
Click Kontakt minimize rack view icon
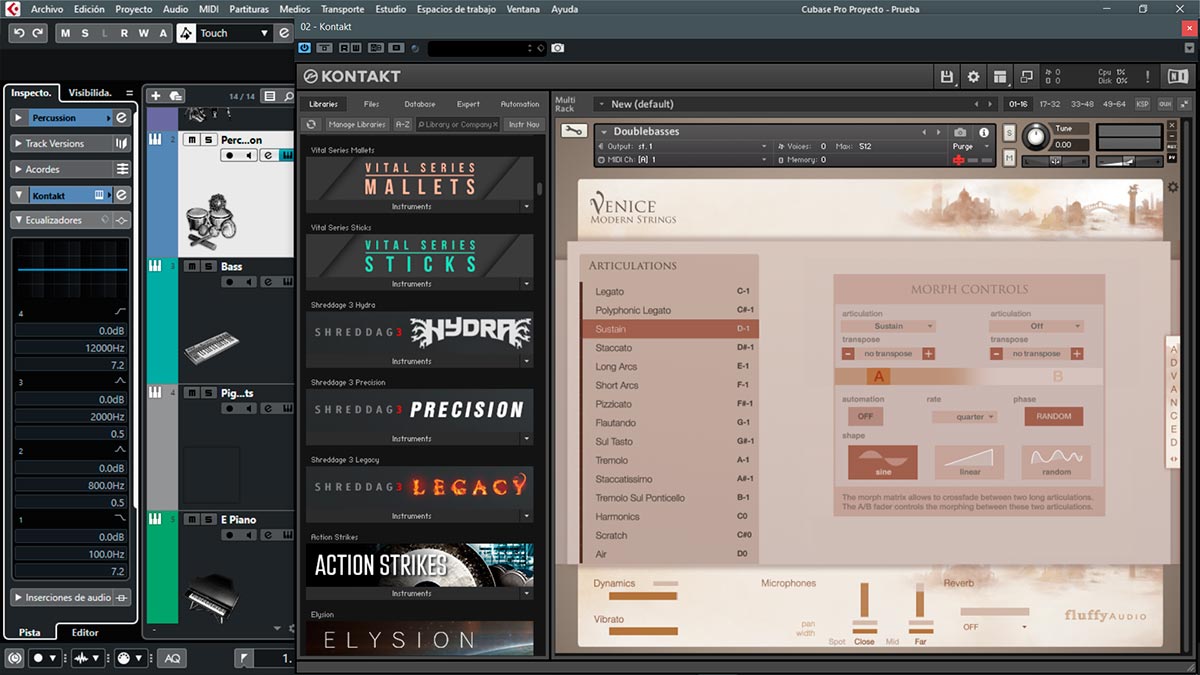point(1026,76)
